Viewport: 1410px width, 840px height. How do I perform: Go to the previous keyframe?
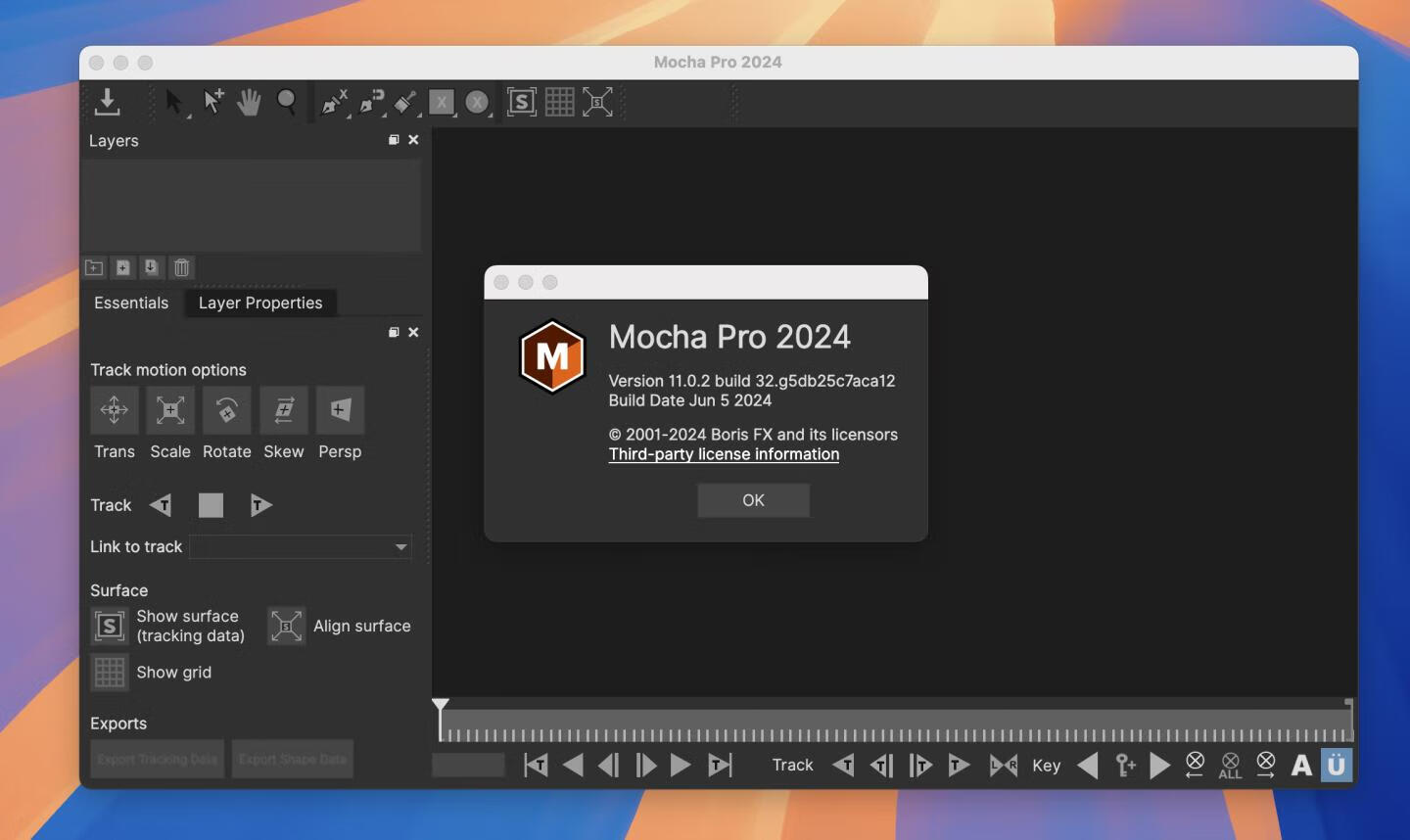[x=1088, y=765]
